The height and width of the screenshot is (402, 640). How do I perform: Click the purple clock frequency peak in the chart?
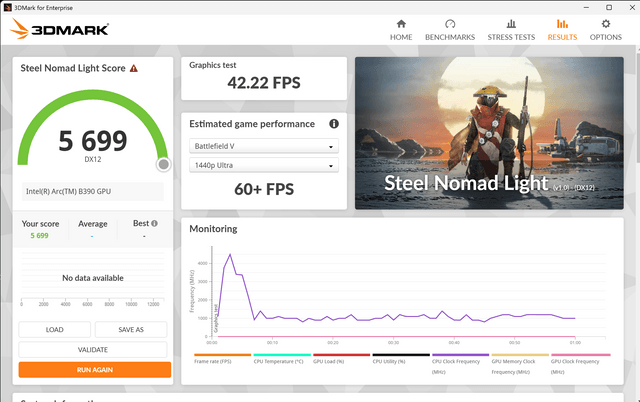230,255
